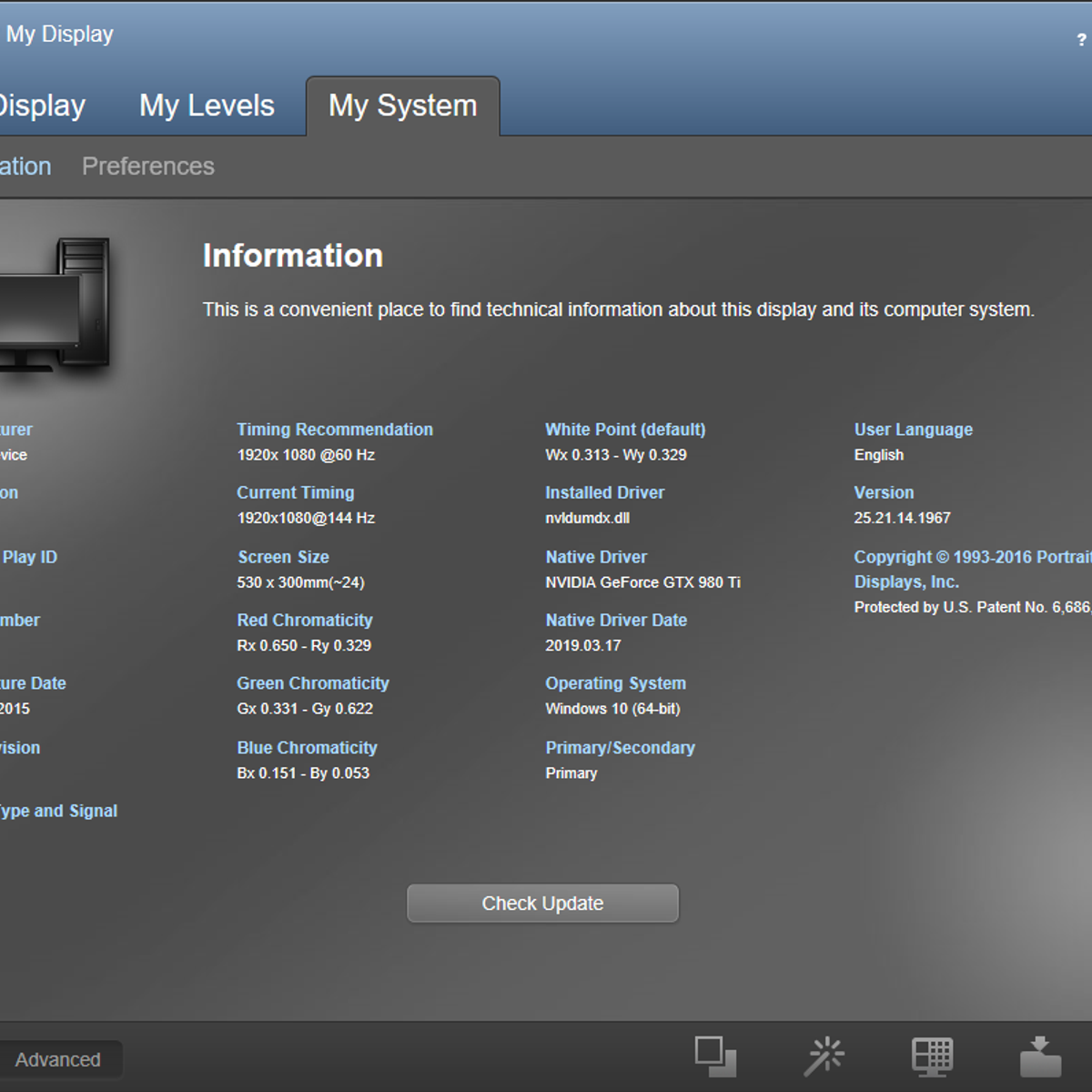
Task: Switch to the My Levels tab
Action: point(207,106)
